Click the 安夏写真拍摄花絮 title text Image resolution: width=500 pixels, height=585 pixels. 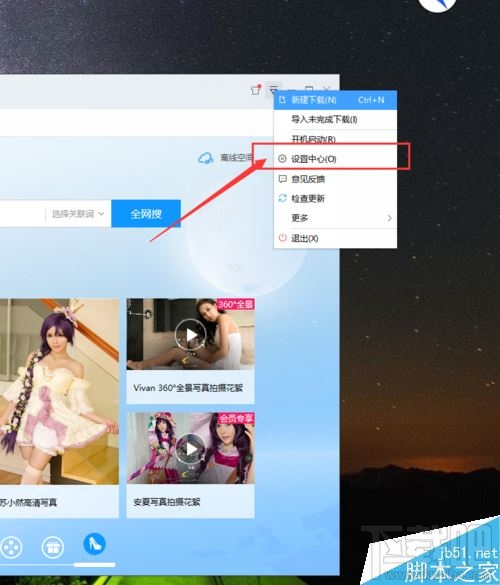tap(167, 502)
